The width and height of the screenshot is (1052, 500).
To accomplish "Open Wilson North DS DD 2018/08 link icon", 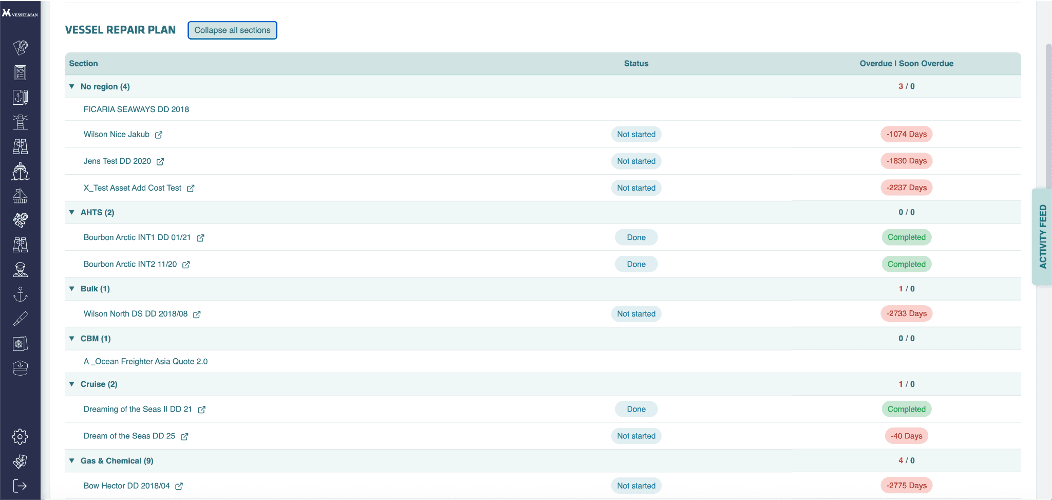I will [x=197, y=314].
